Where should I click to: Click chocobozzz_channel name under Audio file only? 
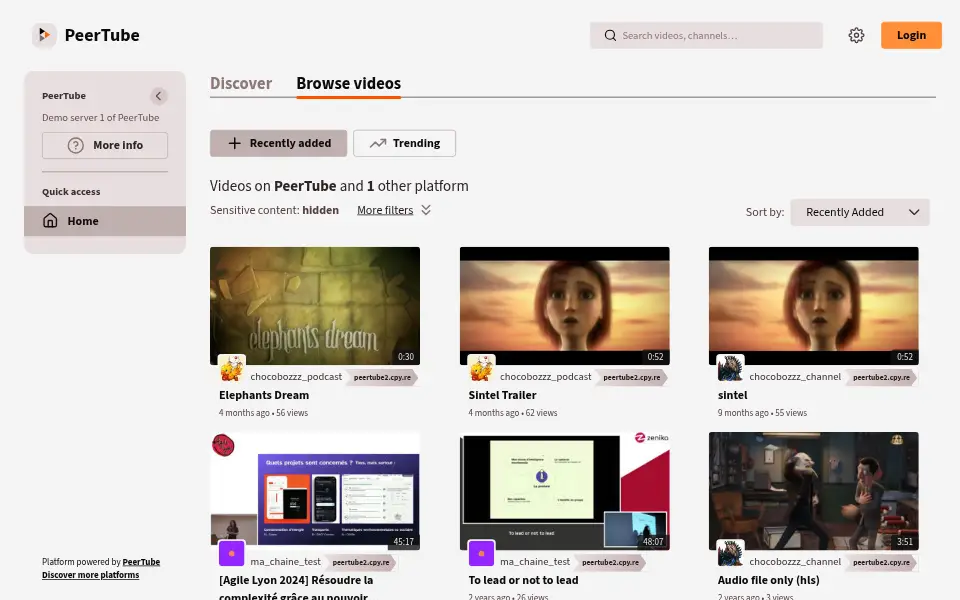coord(795,562)
